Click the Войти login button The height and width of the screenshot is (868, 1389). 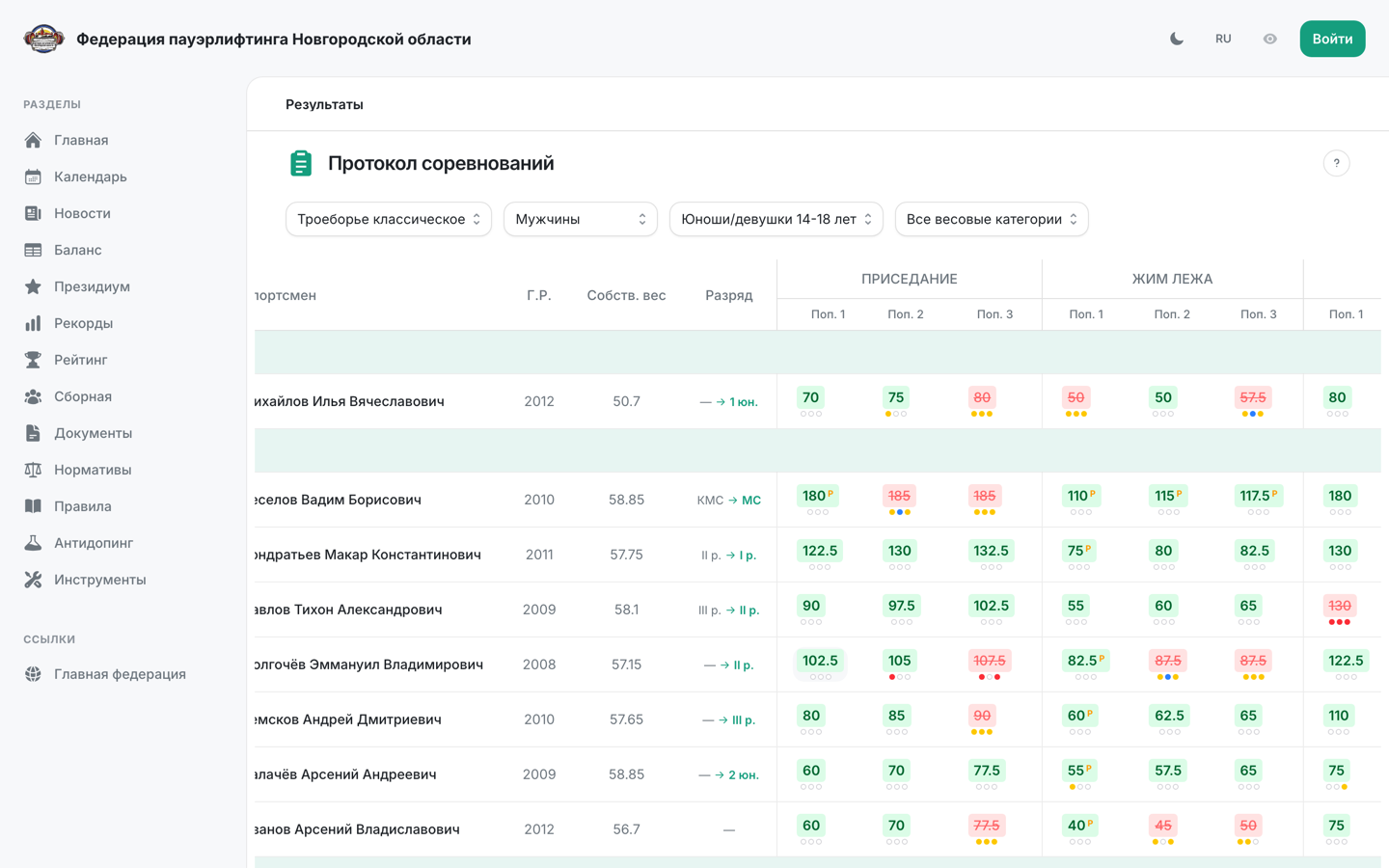pyautogui.click(x=1332, y=39)
